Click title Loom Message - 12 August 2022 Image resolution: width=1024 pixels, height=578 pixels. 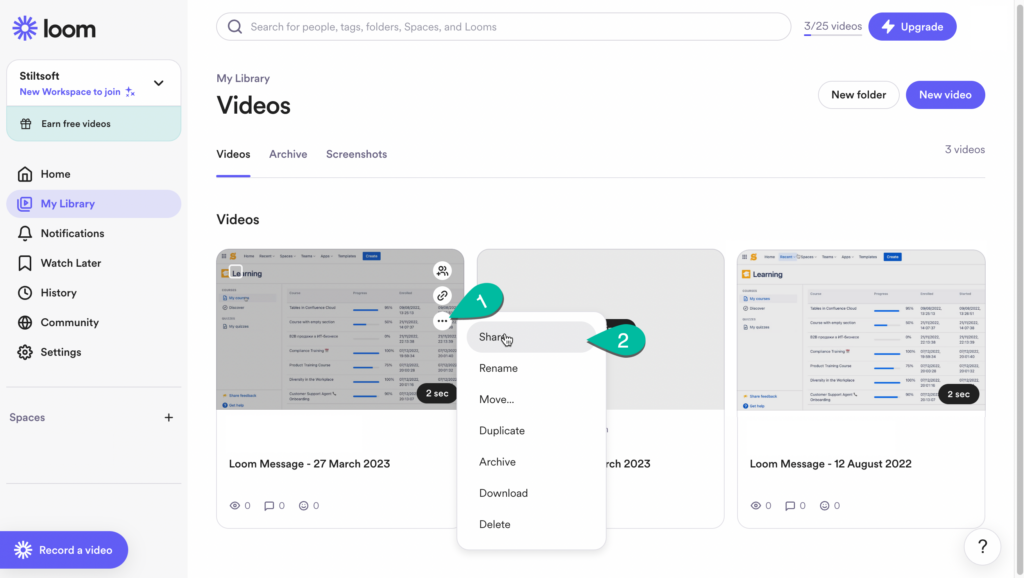[x=831, y=464]
